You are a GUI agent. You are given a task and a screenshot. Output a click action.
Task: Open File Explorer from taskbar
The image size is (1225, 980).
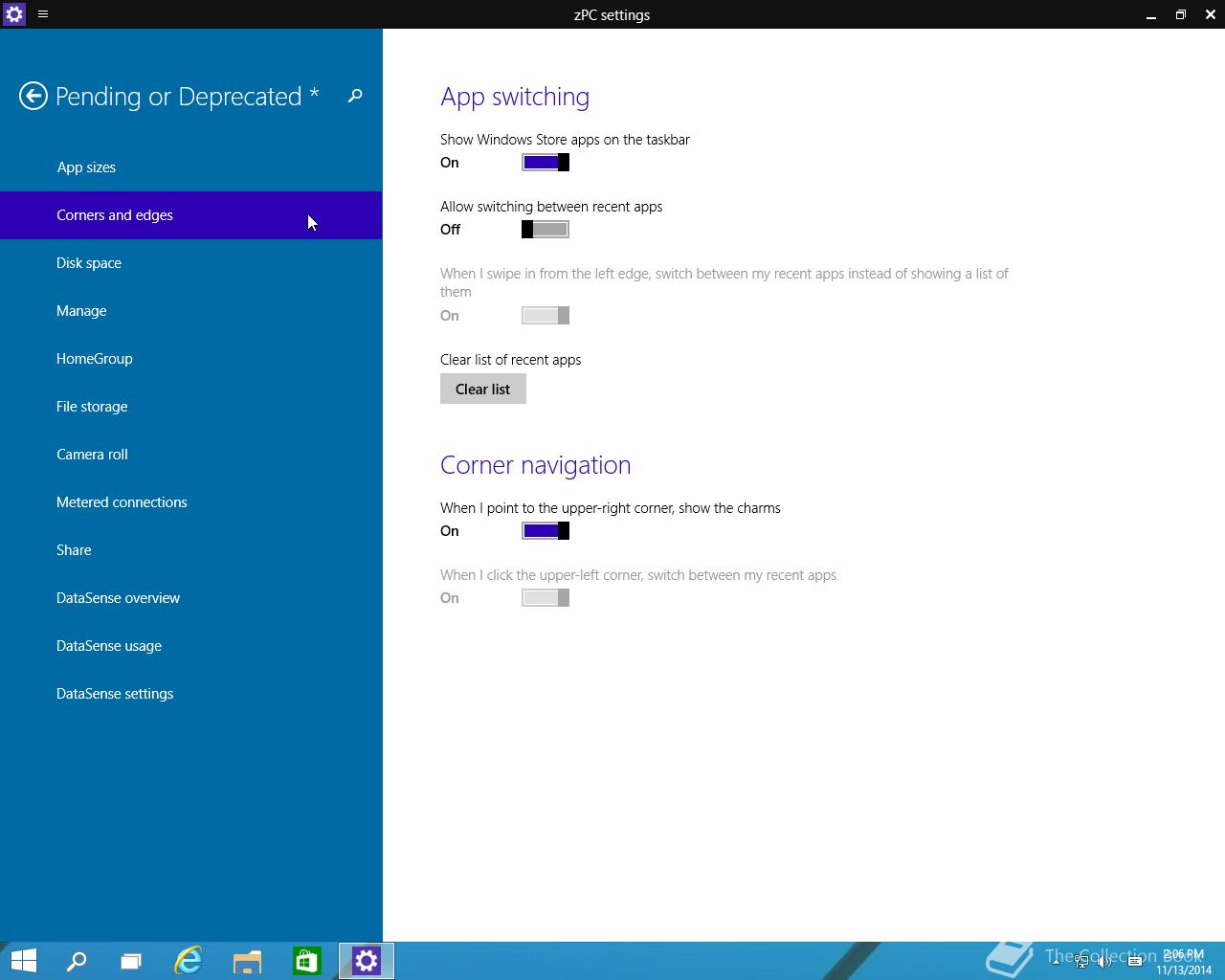tap(247, 961)
